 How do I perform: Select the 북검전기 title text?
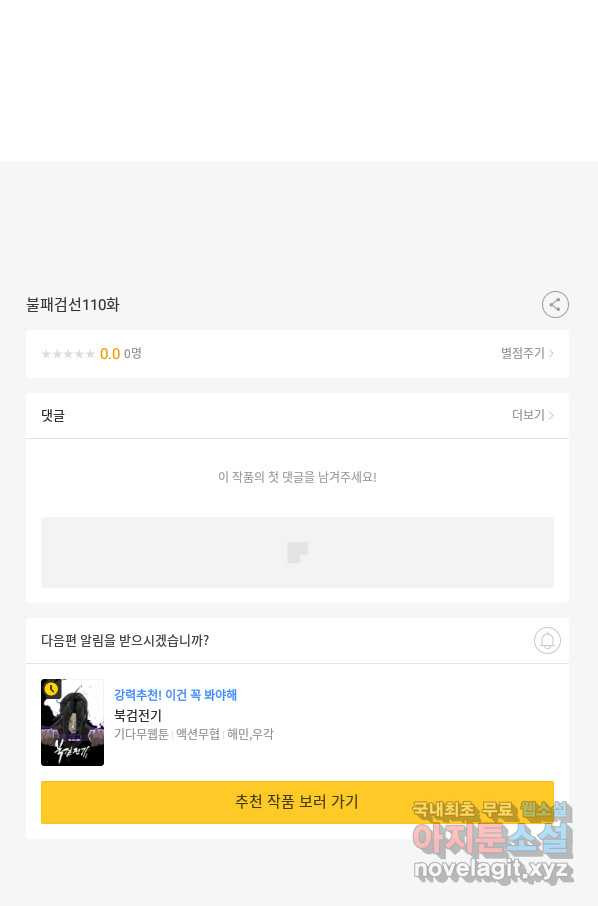click(138, 715)
